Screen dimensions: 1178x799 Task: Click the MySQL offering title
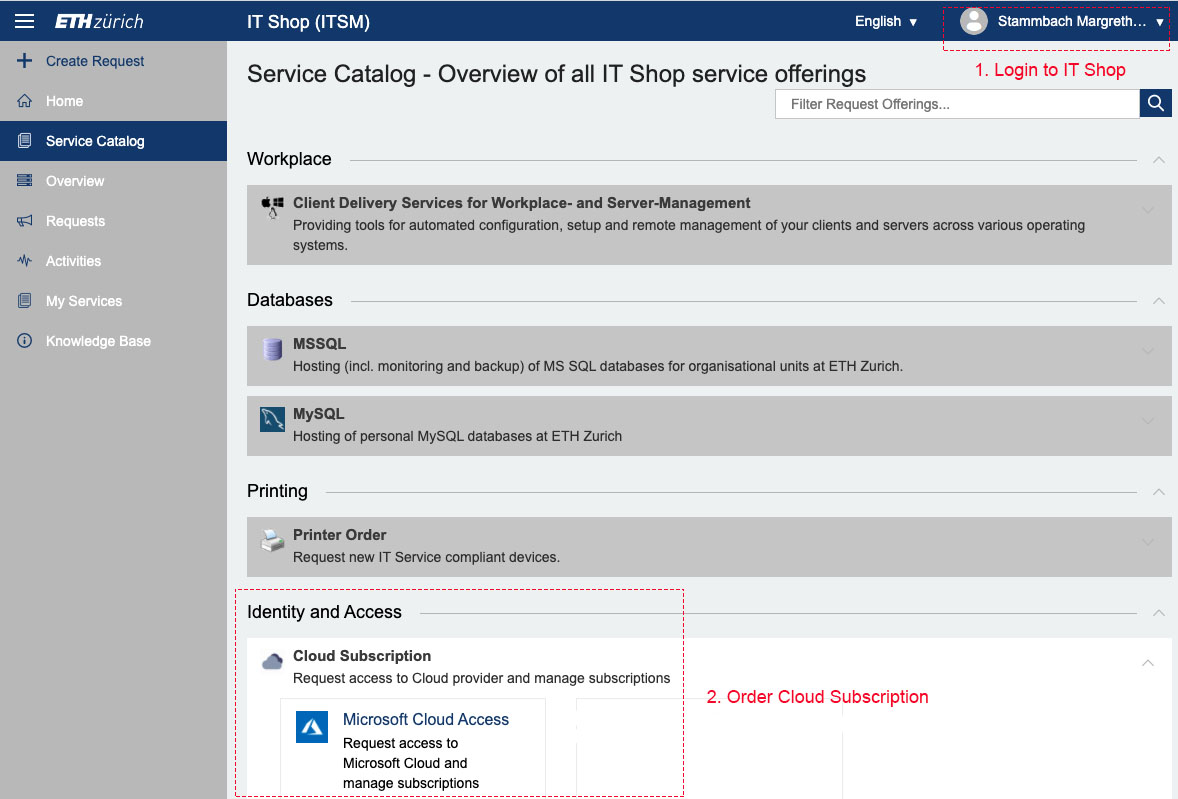[319, 414]
